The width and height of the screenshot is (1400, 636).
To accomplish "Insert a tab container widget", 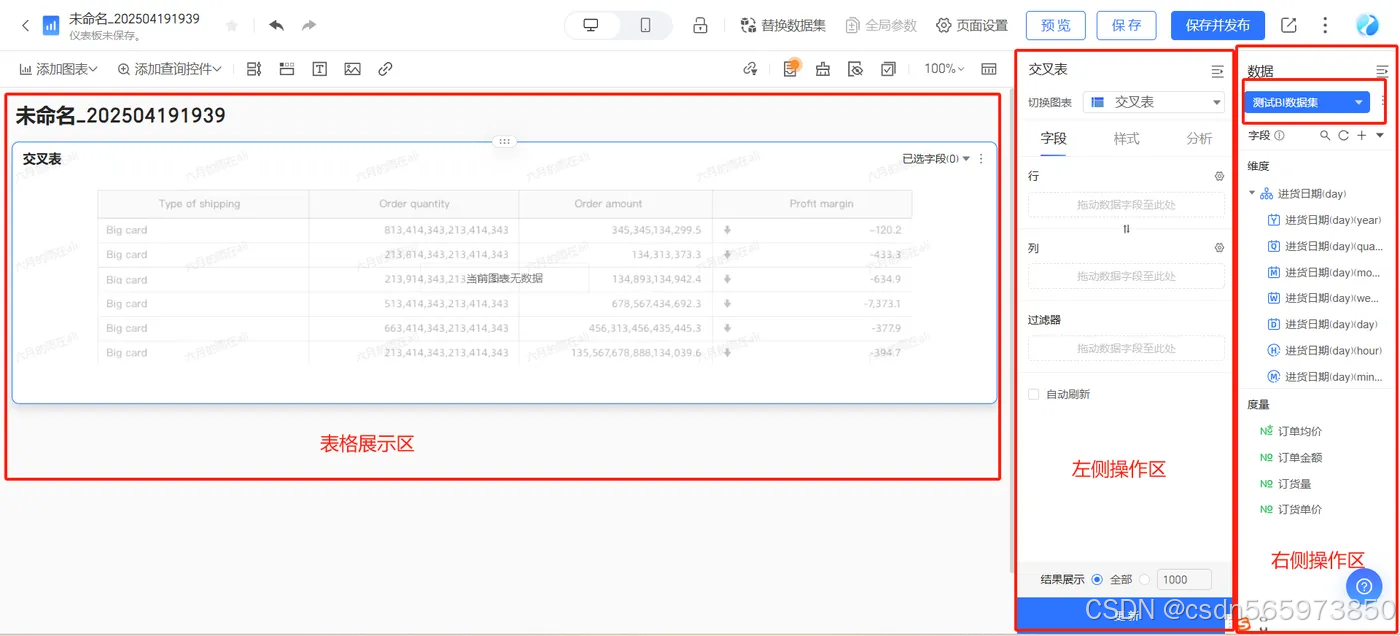I will 287,69.
